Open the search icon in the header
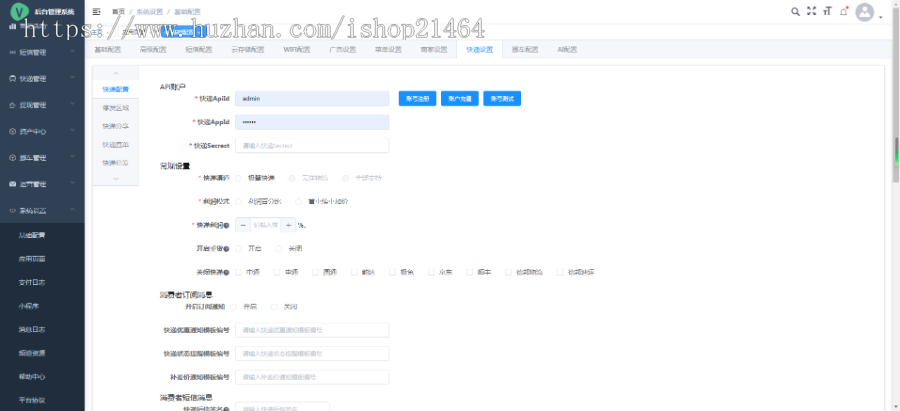 coord(795,11)
